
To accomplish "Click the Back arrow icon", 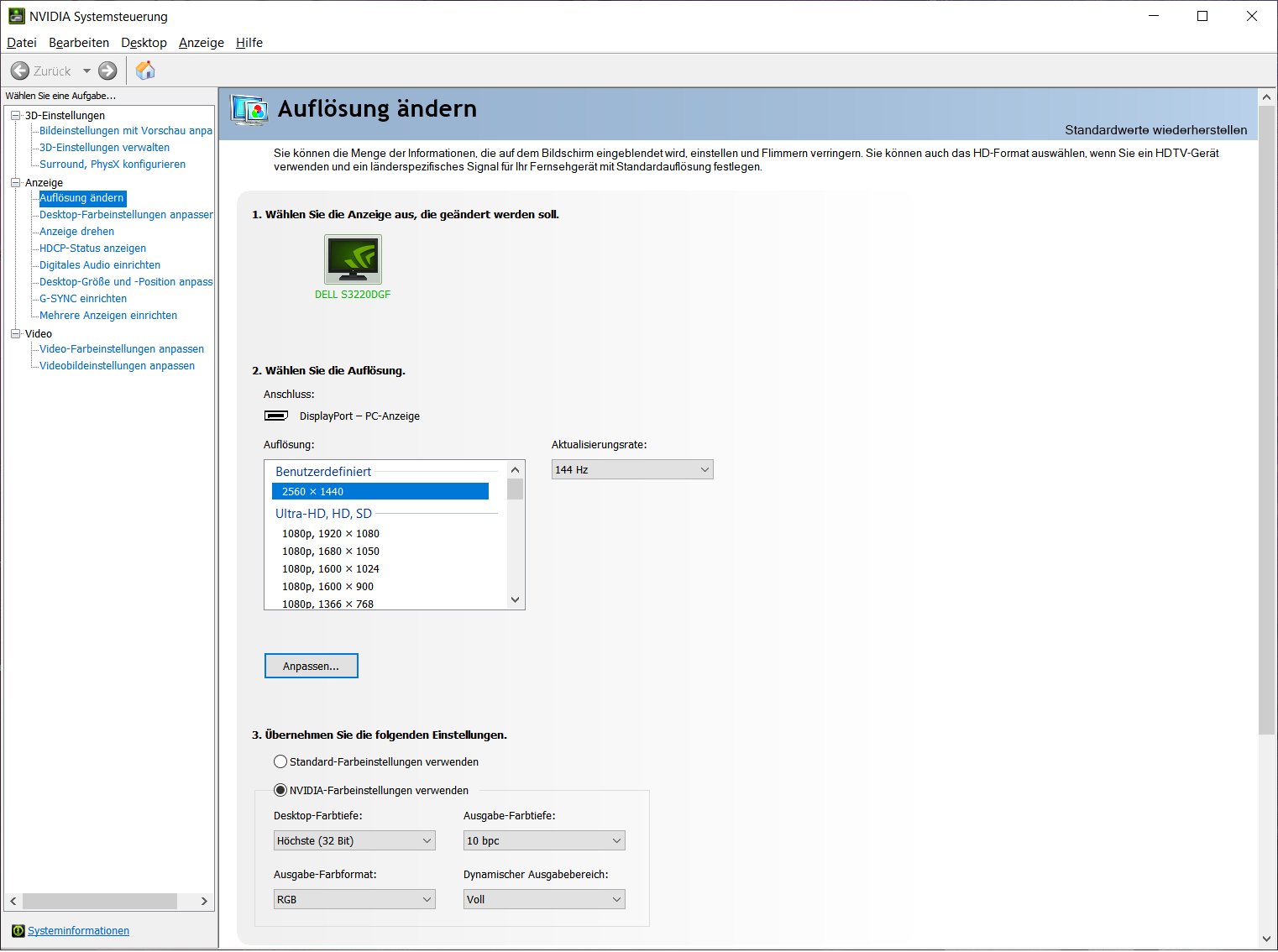I will tap(20, 71).
